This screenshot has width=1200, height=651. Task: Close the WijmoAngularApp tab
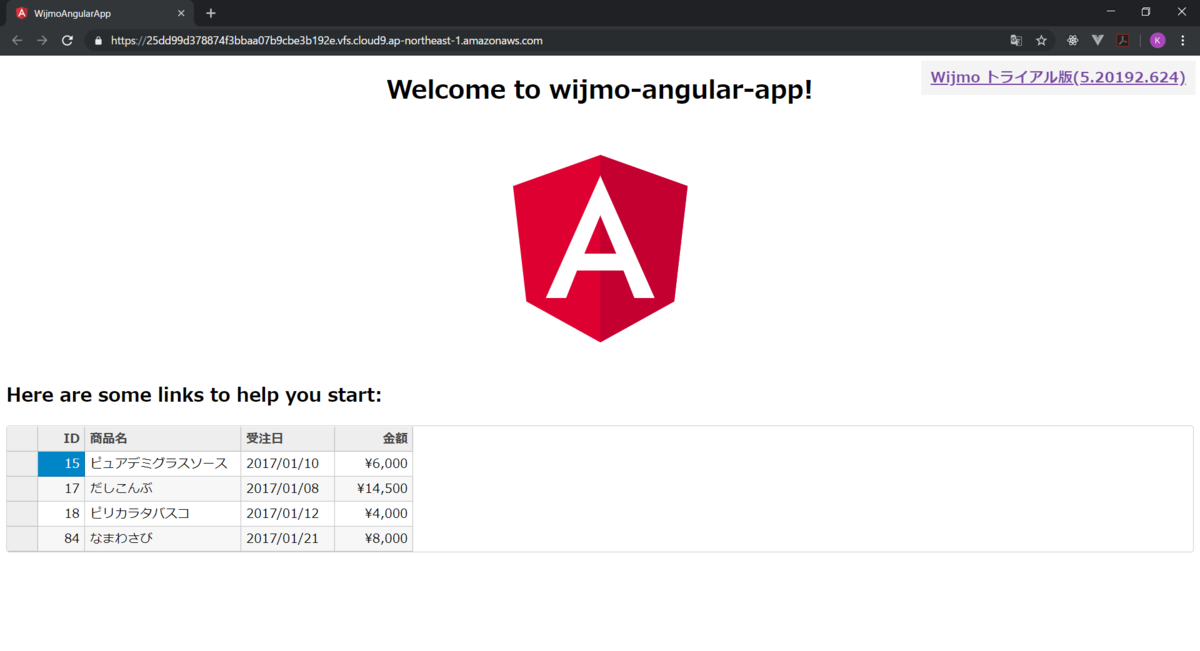[x=181, y=14]
